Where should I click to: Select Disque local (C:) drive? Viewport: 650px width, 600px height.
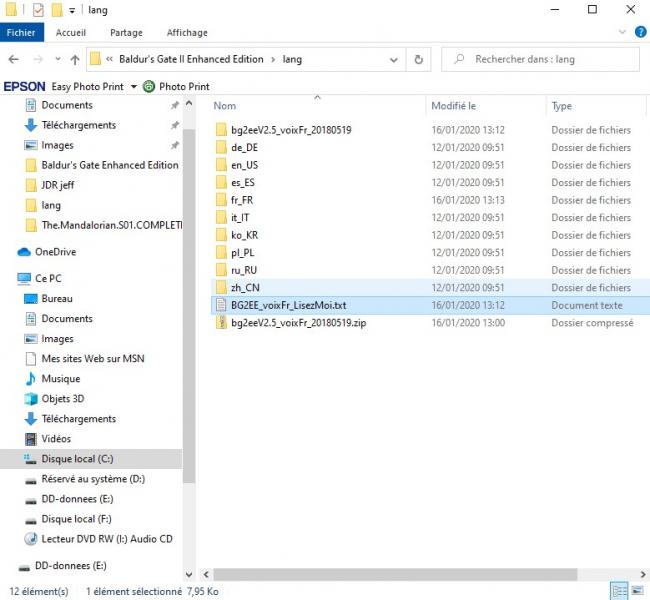pyautogui.click(x=77, y=459)
